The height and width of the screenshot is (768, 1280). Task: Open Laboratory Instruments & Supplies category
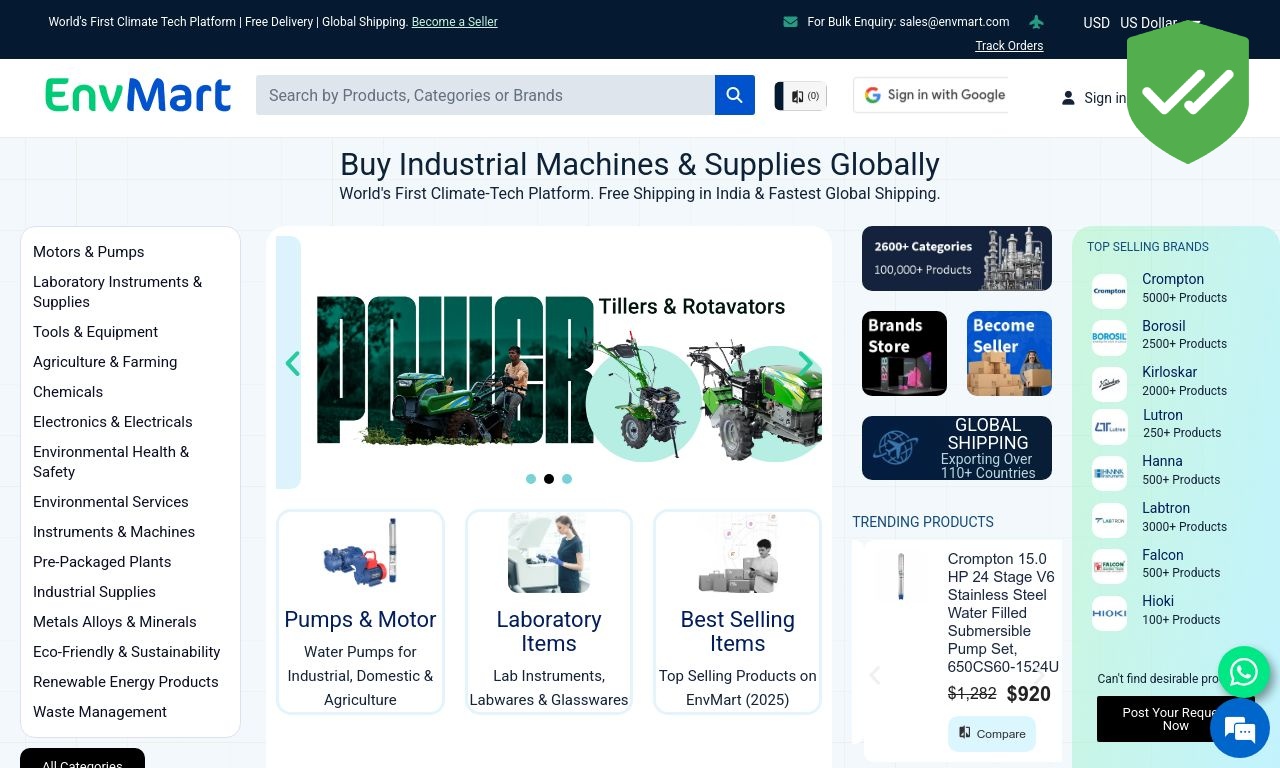pos(117,292)
